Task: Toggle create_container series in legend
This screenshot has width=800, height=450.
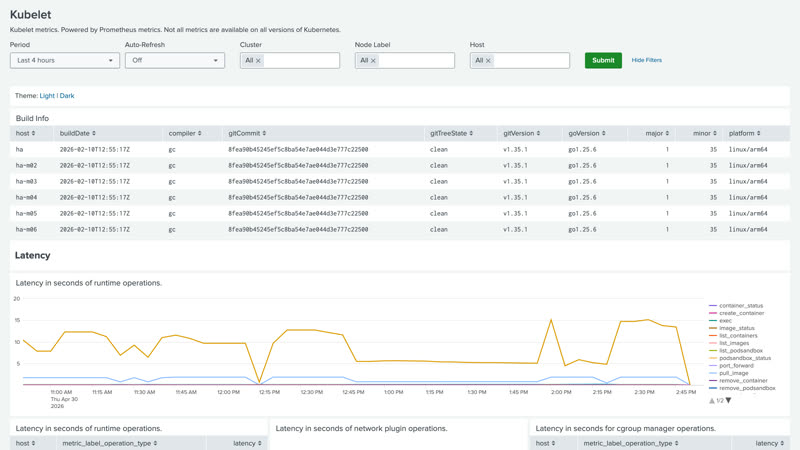Action: (737, 313)
